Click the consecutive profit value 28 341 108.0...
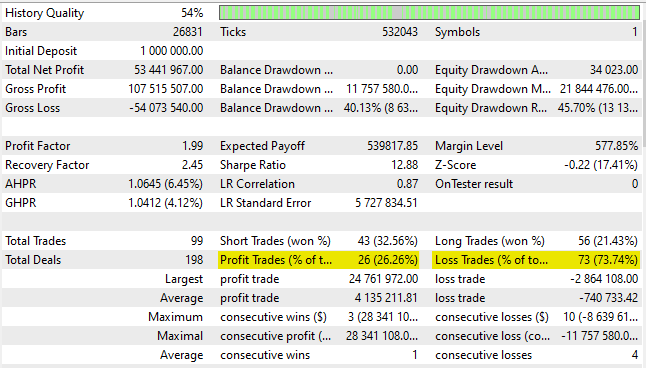The width and height of the screenshot is (646, 368). pos(382,335)
